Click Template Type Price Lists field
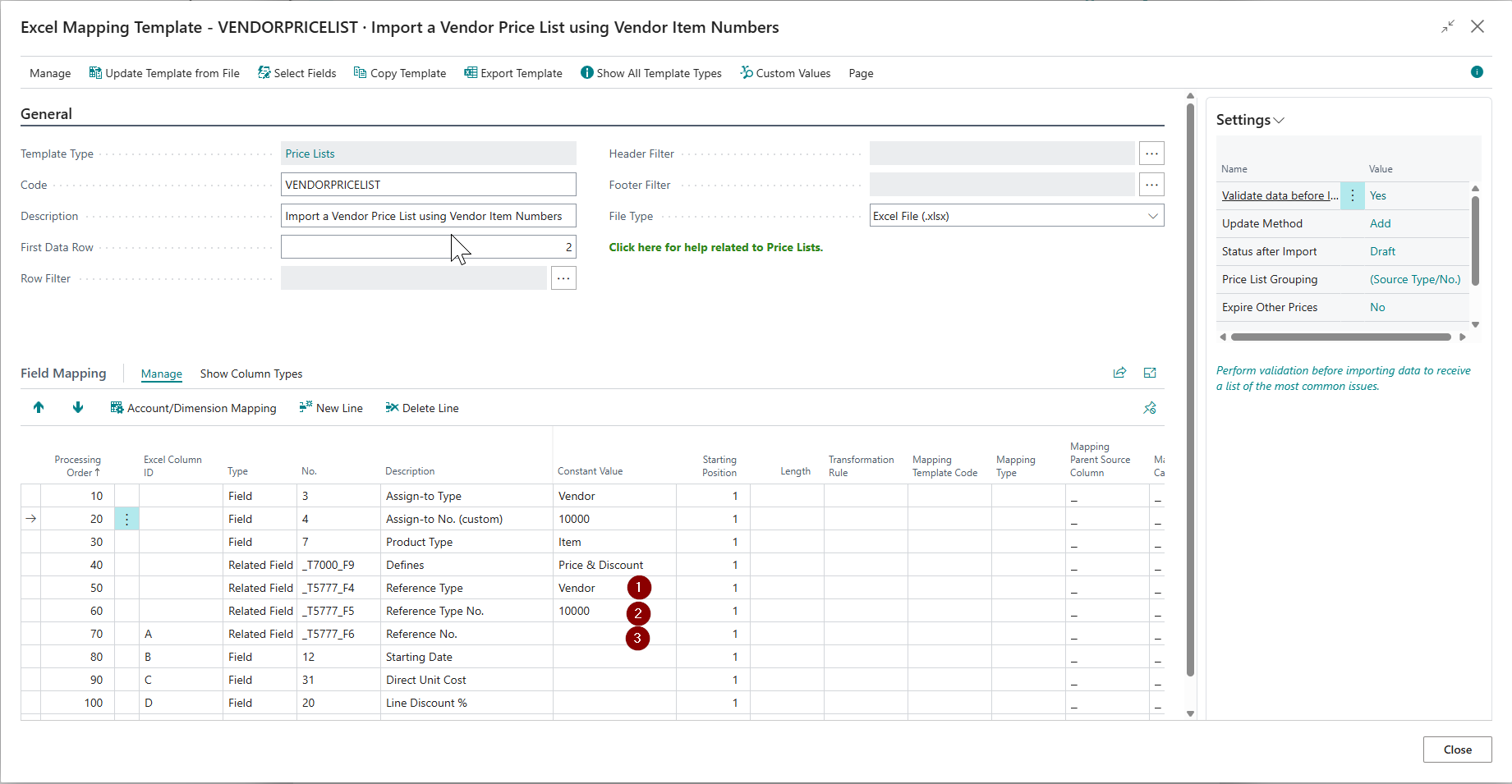The width and height of the screenshot is (1512, 784). 429,154
